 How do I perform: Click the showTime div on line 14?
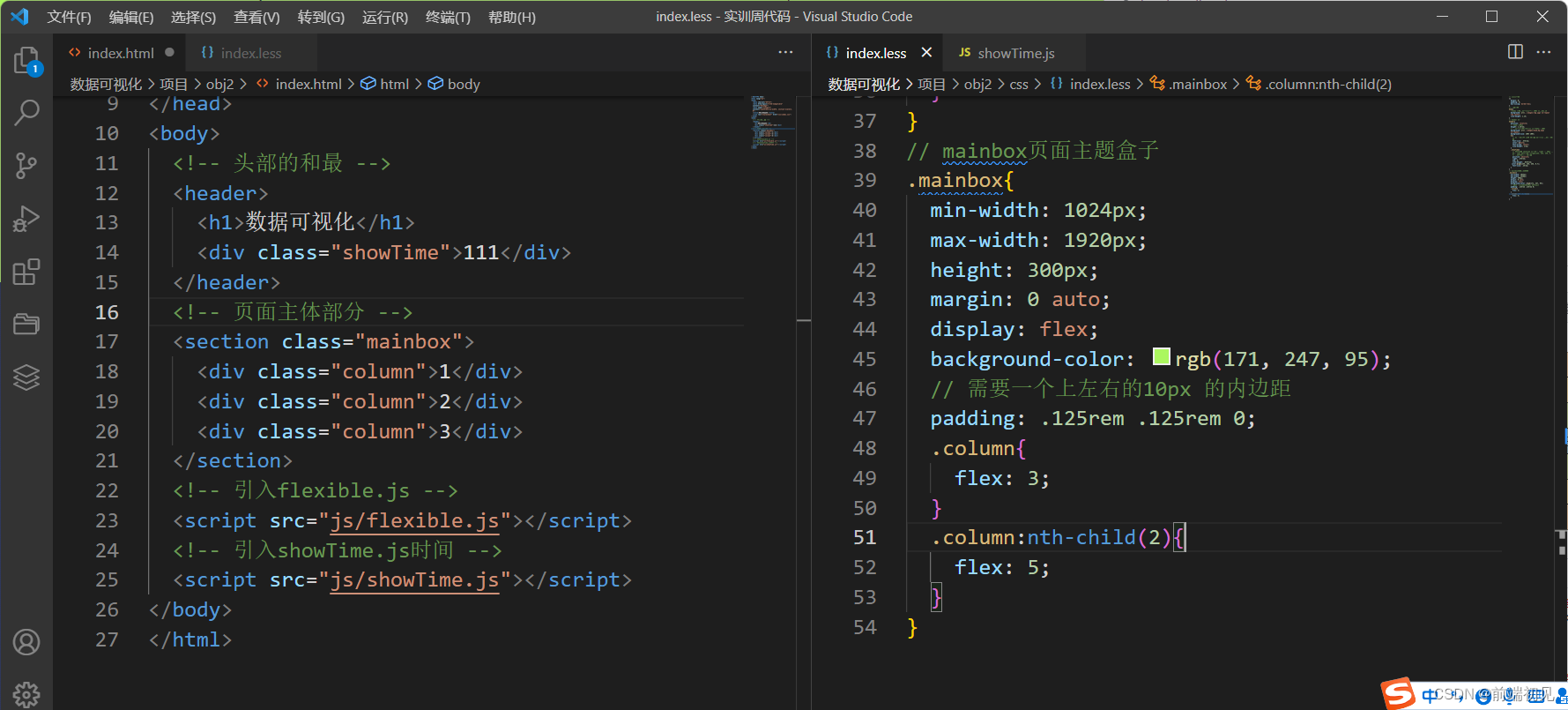click(384, 252)
